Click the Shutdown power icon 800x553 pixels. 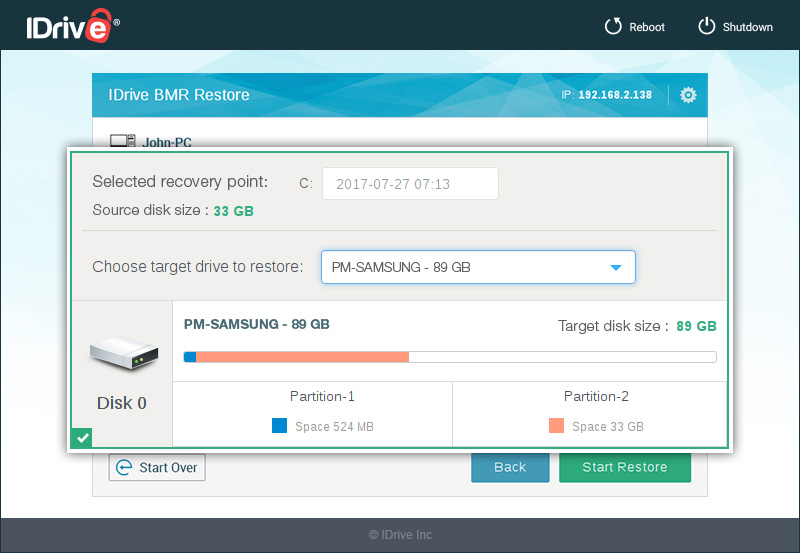click(x=707, y=27)
